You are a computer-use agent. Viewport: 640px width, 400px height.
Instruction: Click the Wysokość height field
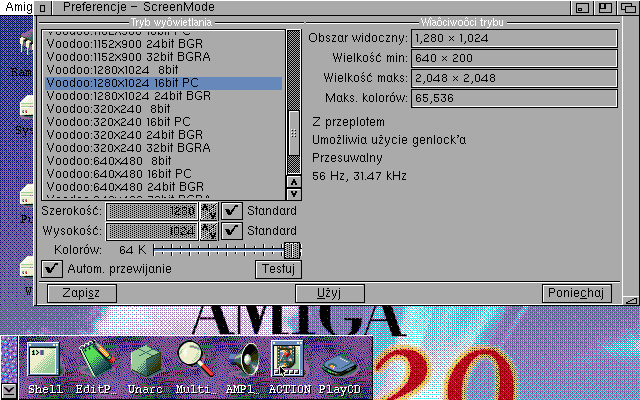tap(152, 231)
